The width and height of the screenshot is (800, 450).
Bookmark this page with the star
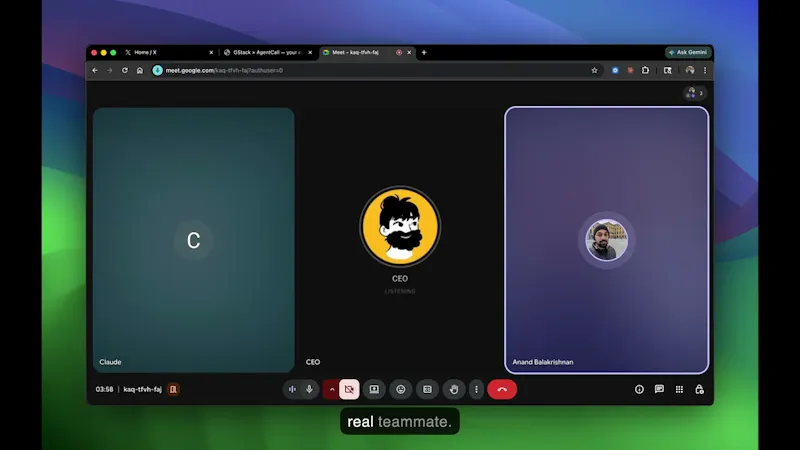point(594,70)
